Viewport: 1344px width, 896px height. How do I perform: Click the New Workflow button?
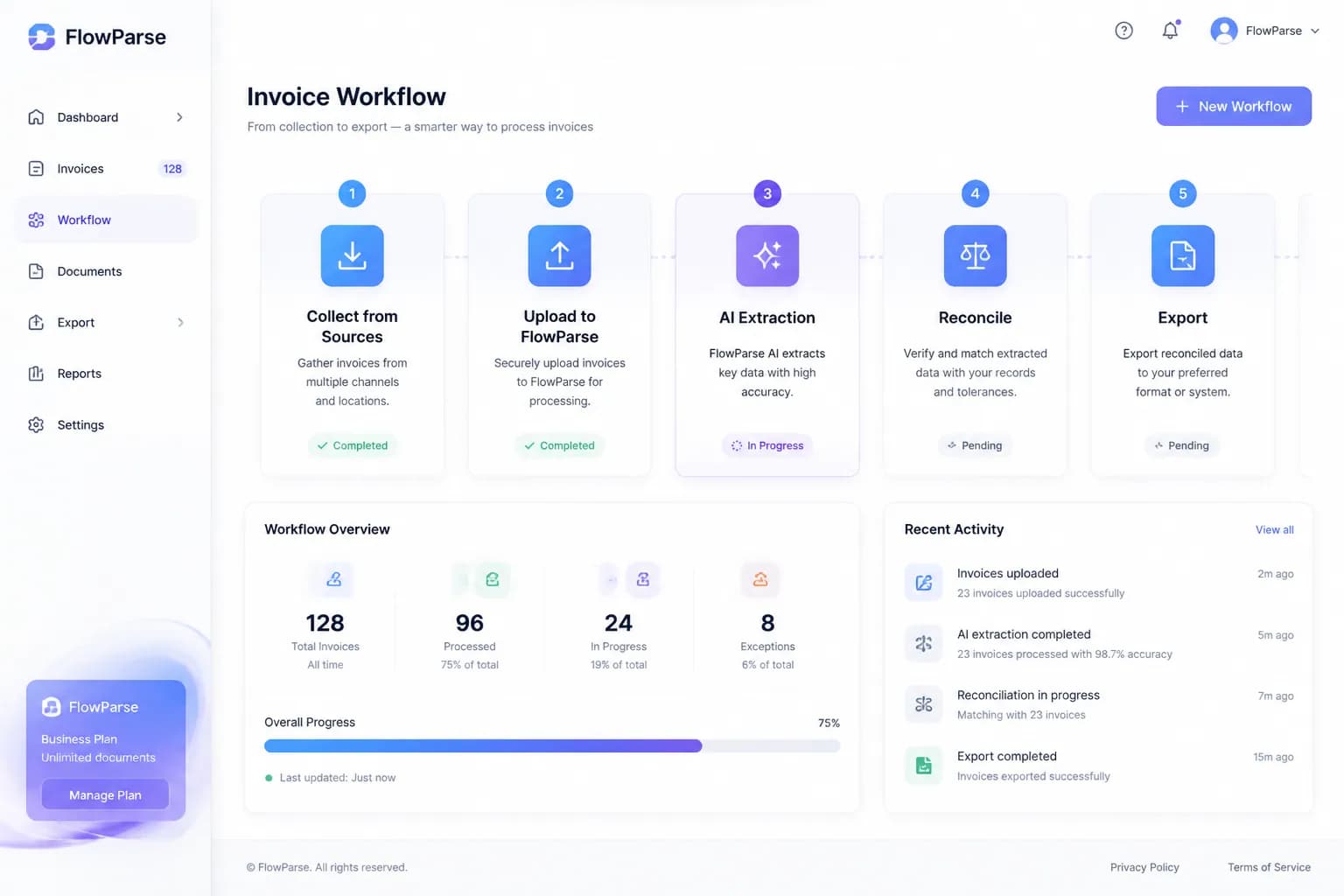coord(1234,106)
